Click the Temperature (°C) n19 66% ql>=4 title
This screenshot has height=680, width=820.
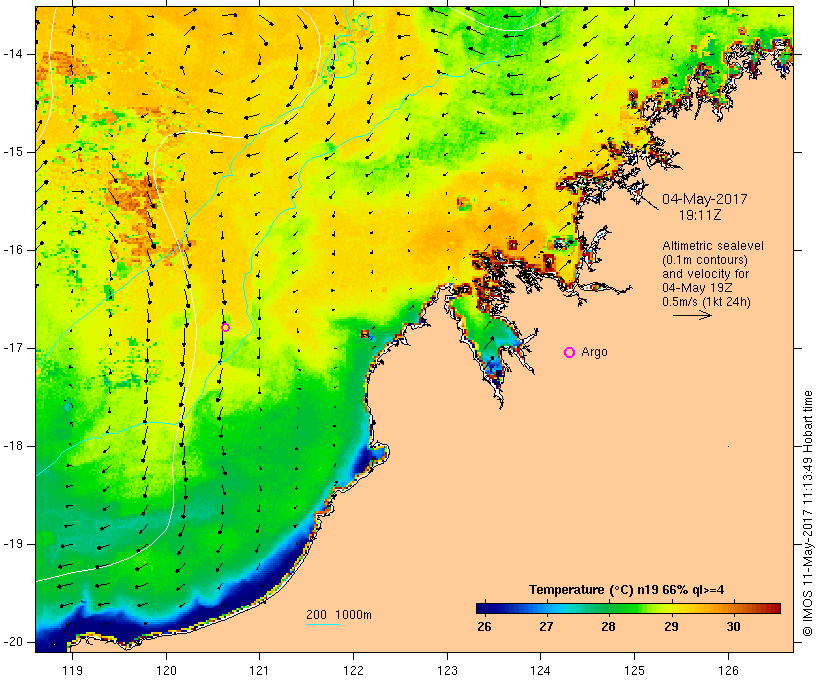(627, 590)
